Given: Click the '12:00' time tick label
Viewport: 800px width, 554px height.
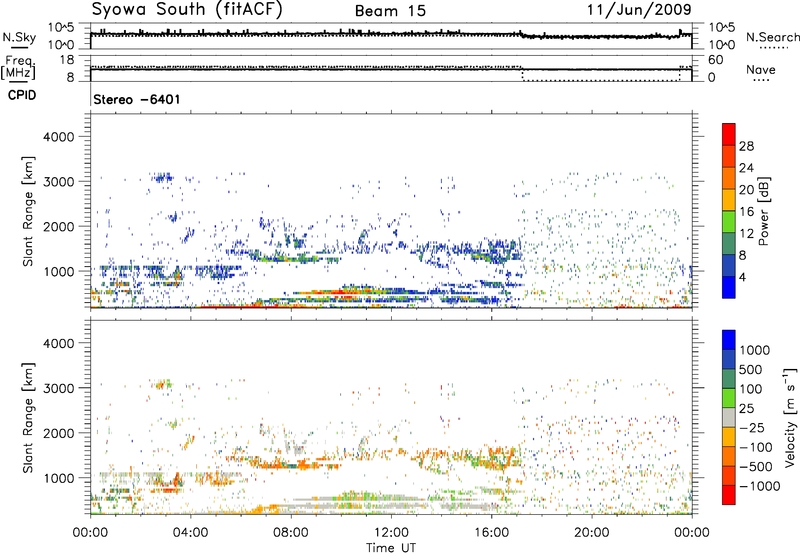Looking at the screenshot, I should (x=391, y=533).
